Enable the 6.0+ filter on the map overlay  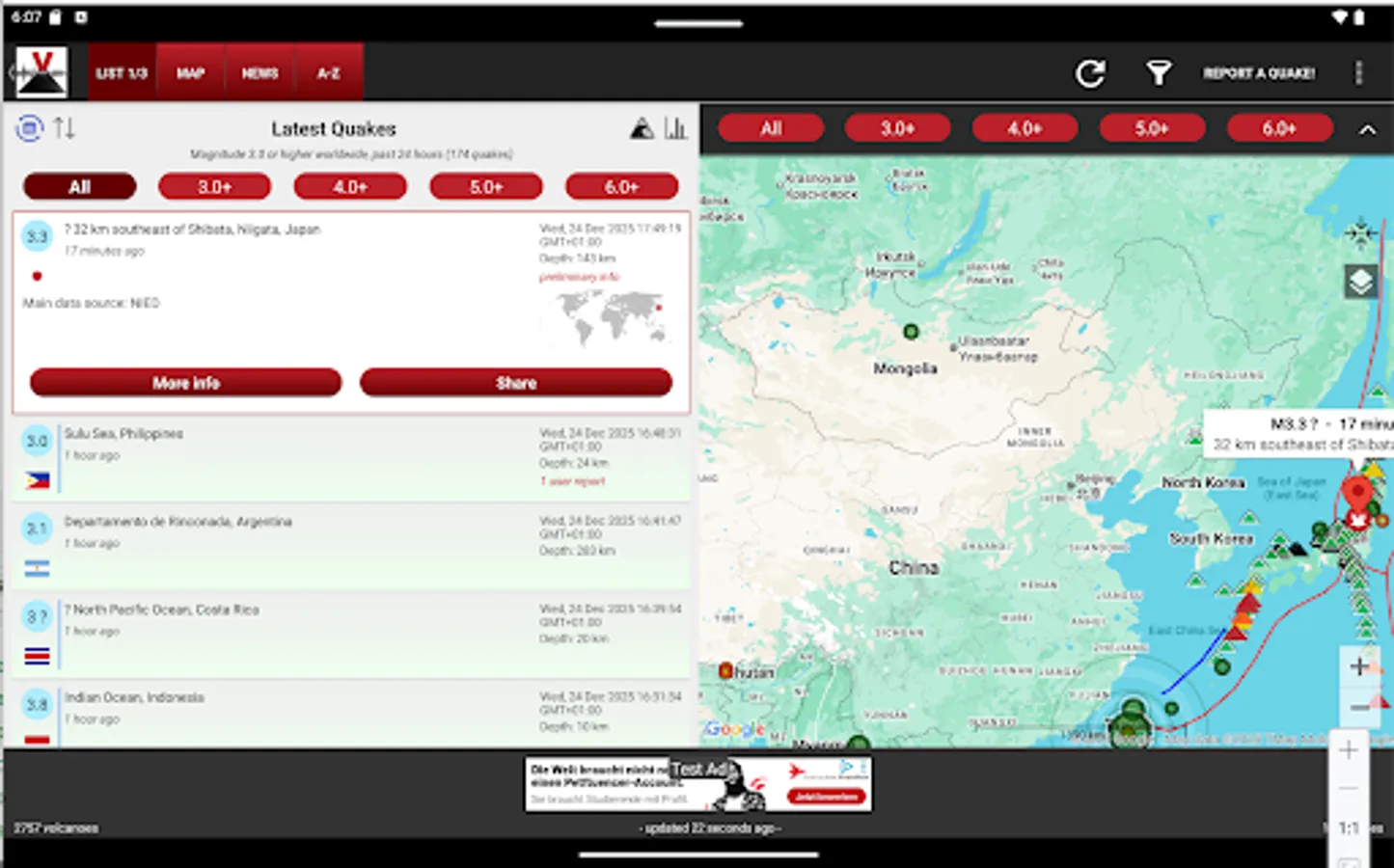(1279, 126)
